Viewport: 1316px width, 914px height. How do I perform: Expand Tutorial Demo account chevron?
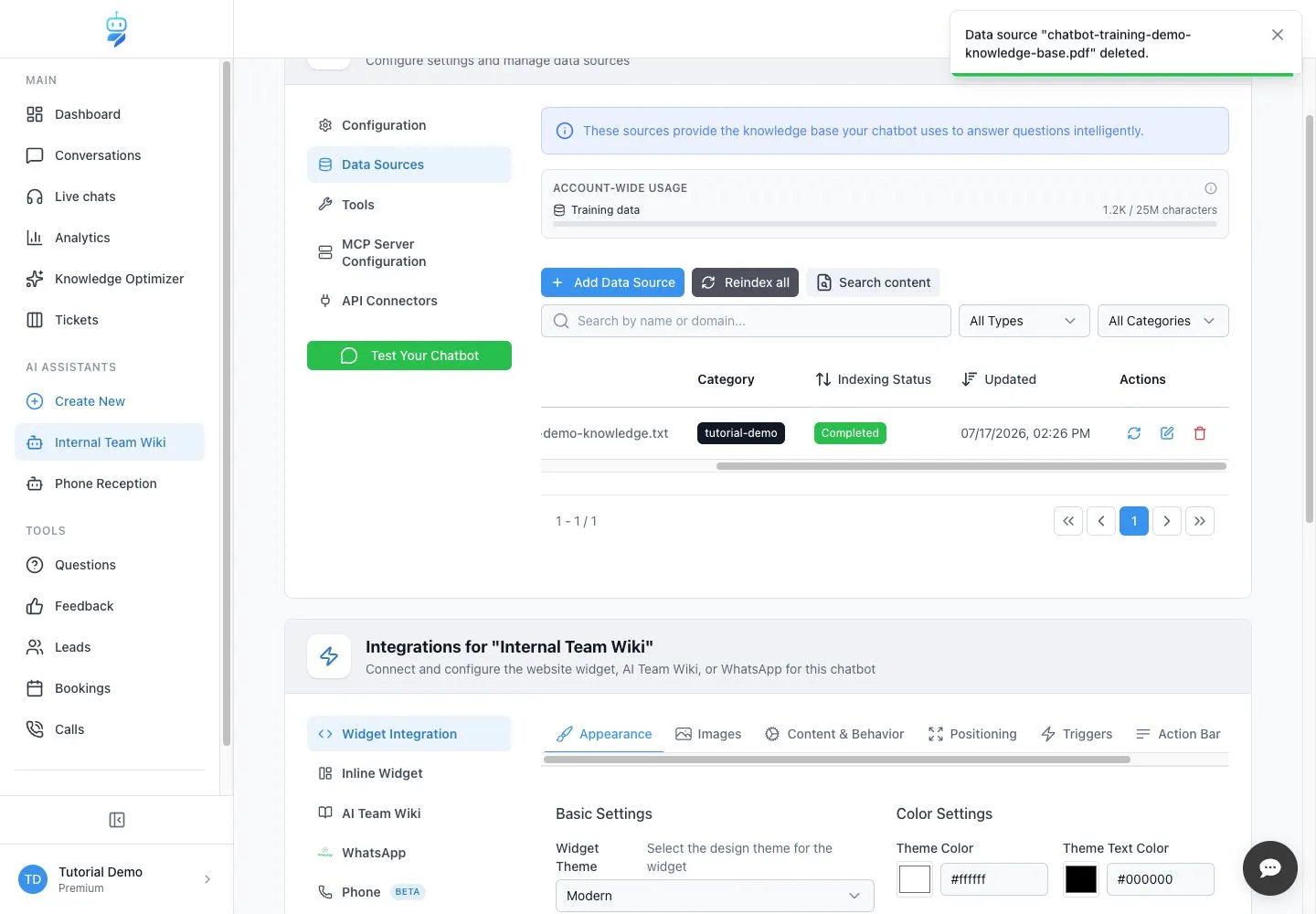(207, 879)
